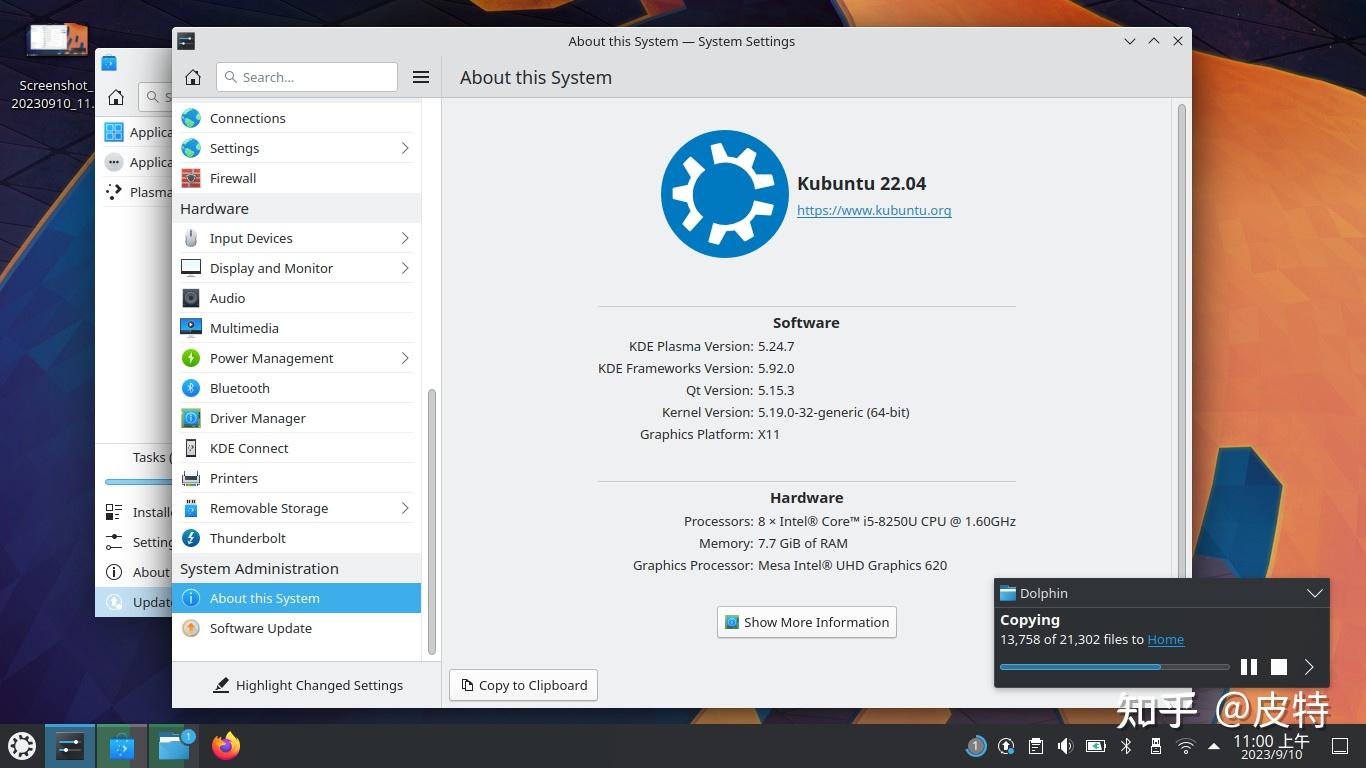Open the System Settings hamburger menu

coord(421,76)
